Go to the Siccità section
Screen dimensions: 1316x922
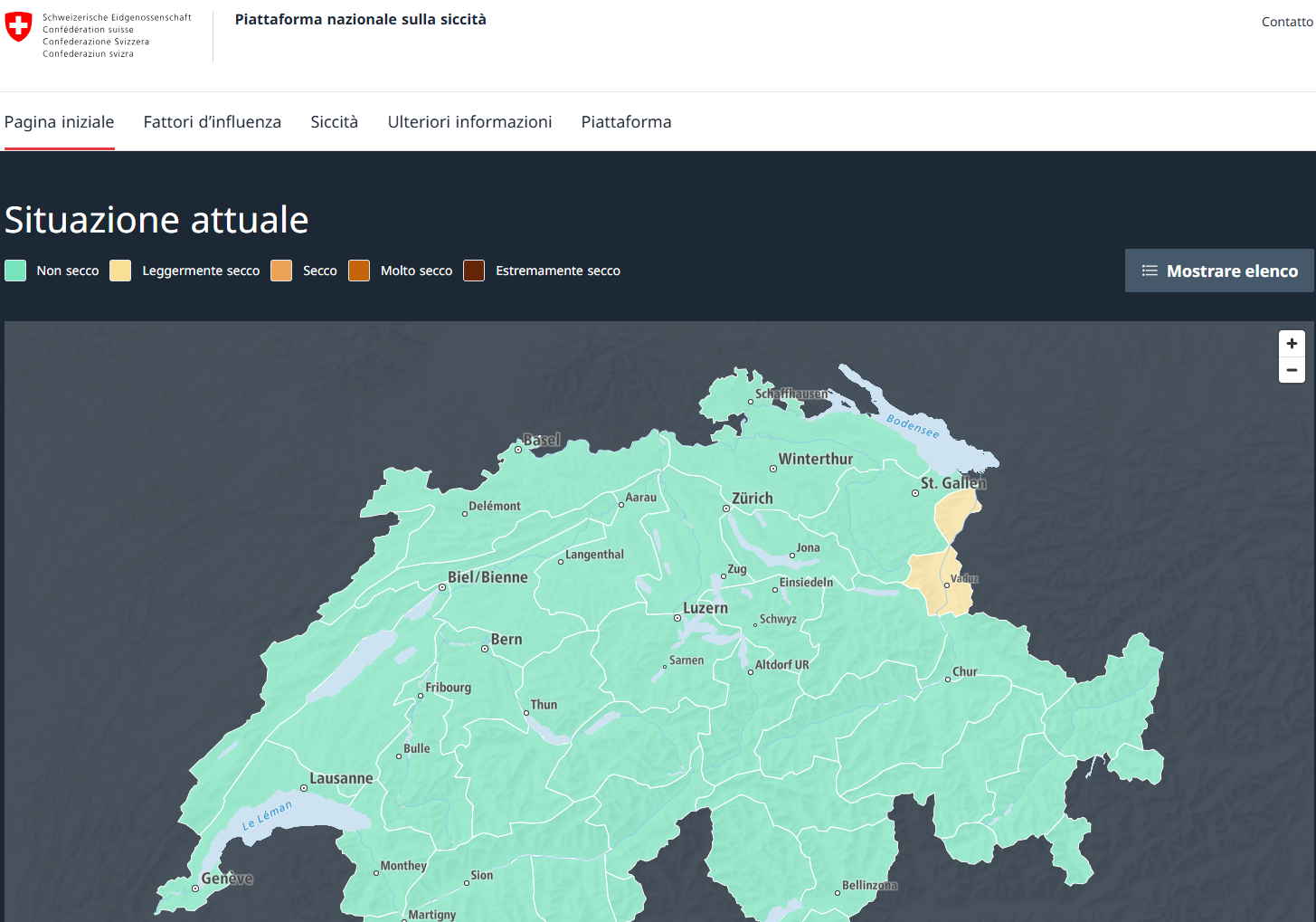coord(335,122)
